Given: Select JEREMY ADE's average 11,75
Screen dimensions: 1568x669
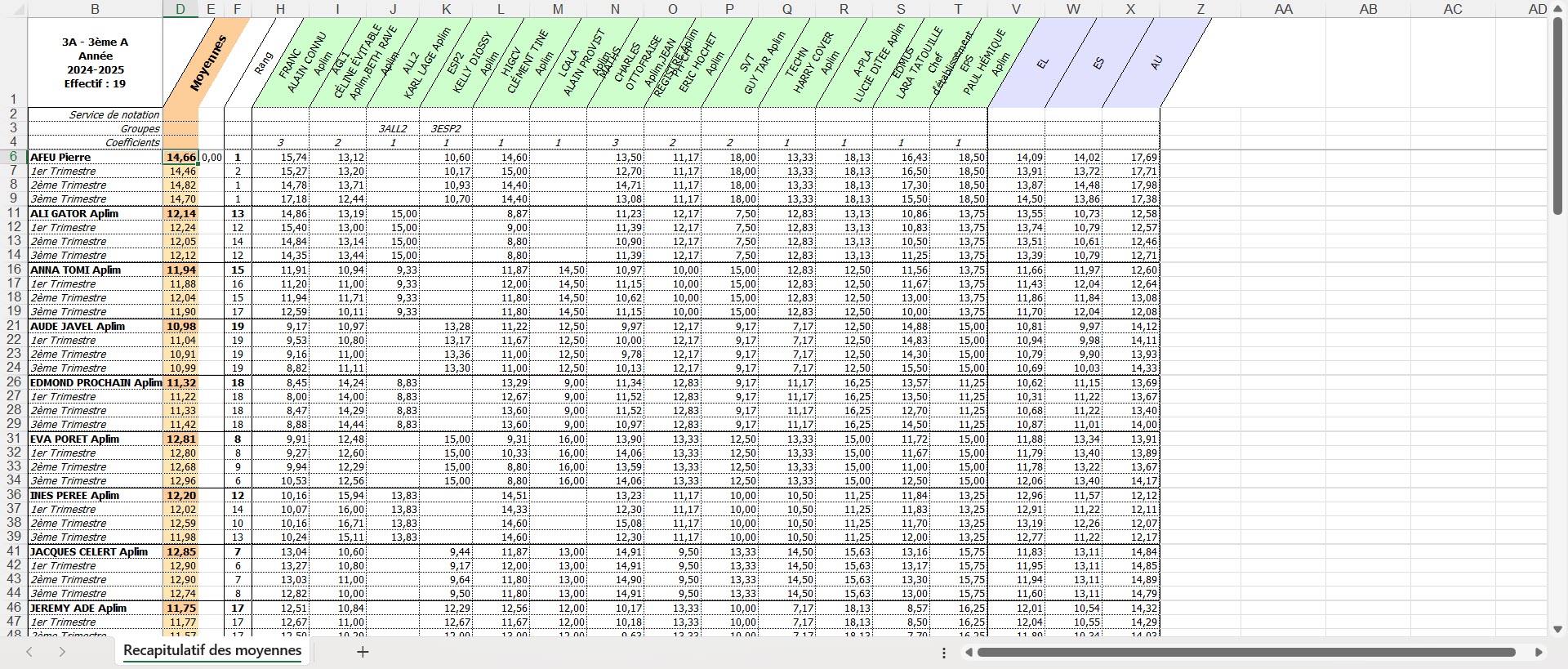Looking at the screenshot, I should pos(180,608).
